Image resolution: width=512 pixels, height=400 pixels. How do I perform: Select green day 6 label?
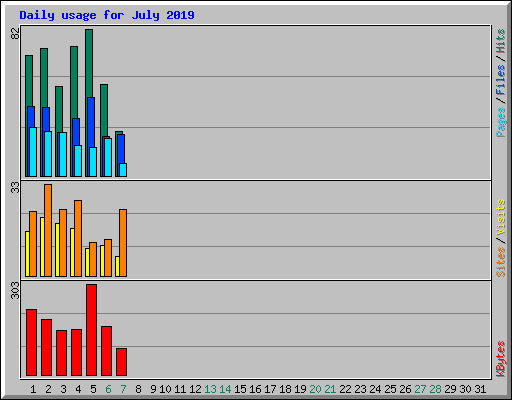point(108,389)
